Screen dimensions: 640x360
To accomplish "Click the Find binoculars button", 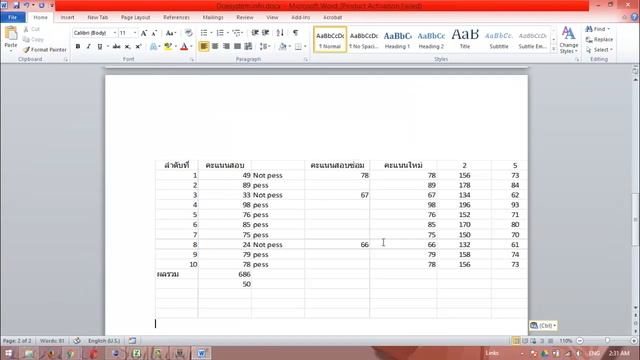I will (x=597, y=29).
